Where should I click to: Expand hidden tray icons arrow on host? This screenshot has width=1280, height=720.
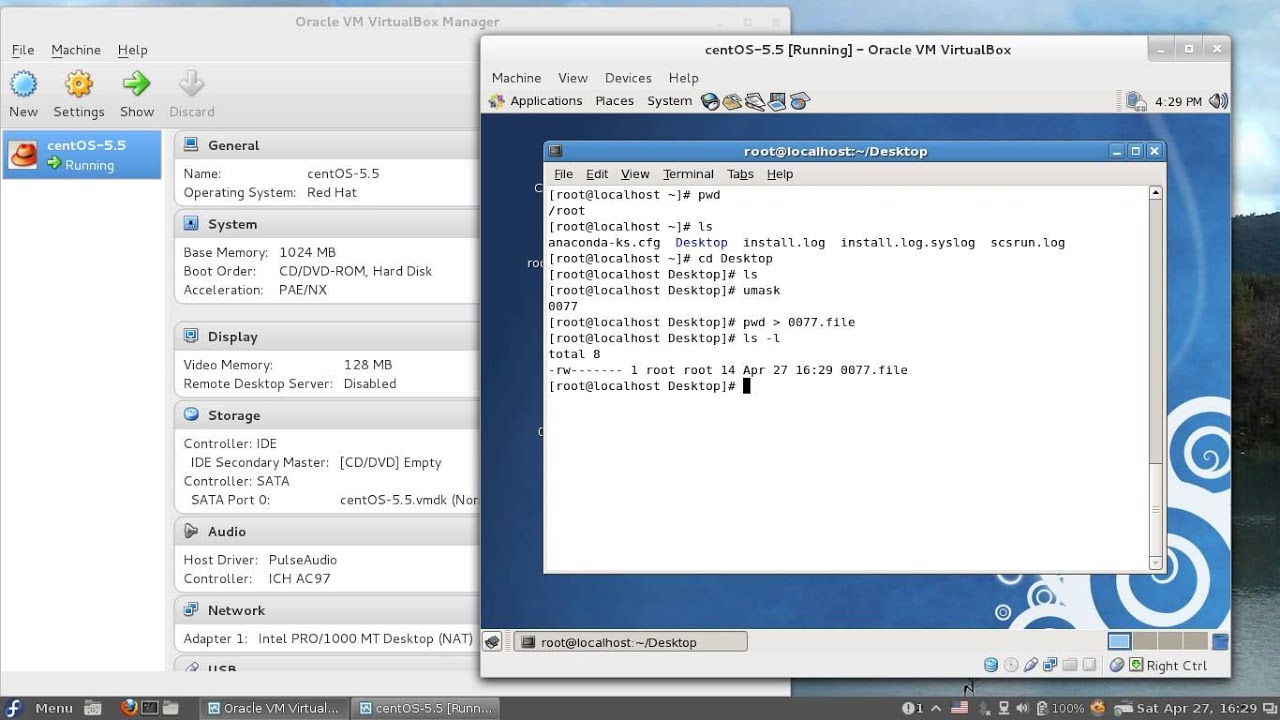[x=936, y=708]
